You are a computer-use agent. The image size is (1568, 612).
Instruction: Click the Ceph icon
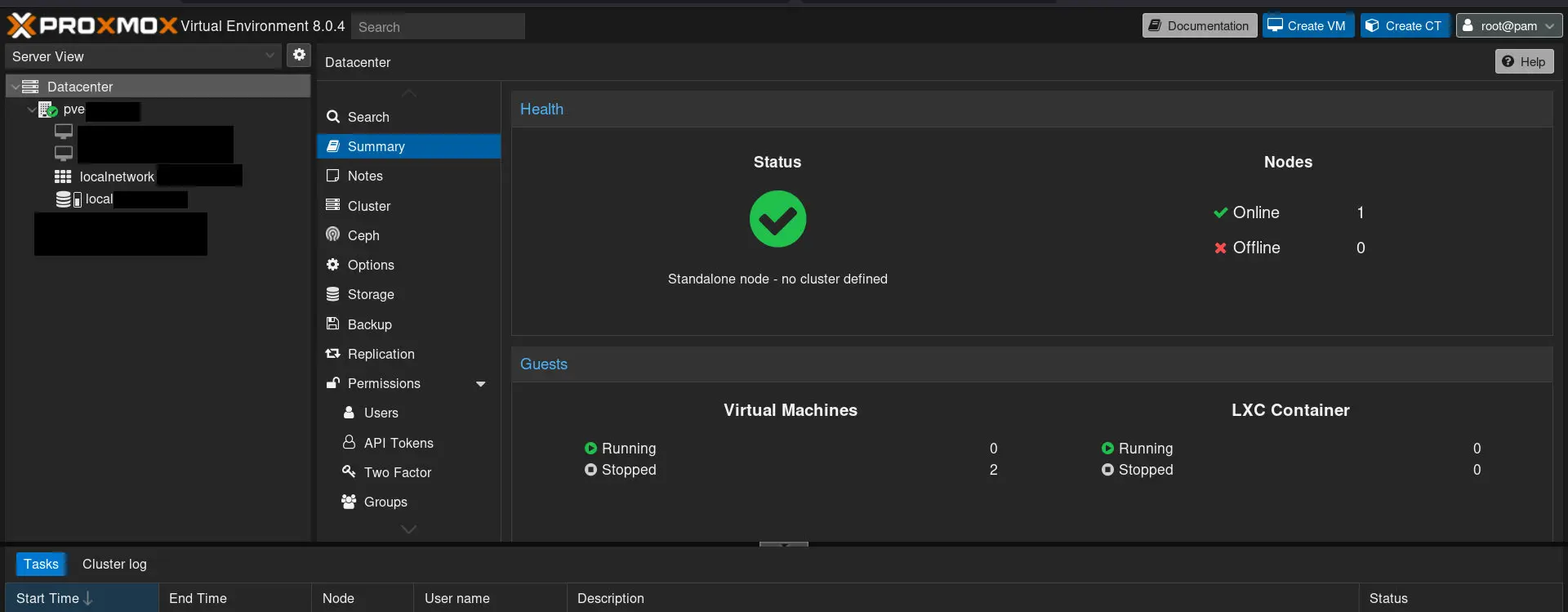[332, 235]
